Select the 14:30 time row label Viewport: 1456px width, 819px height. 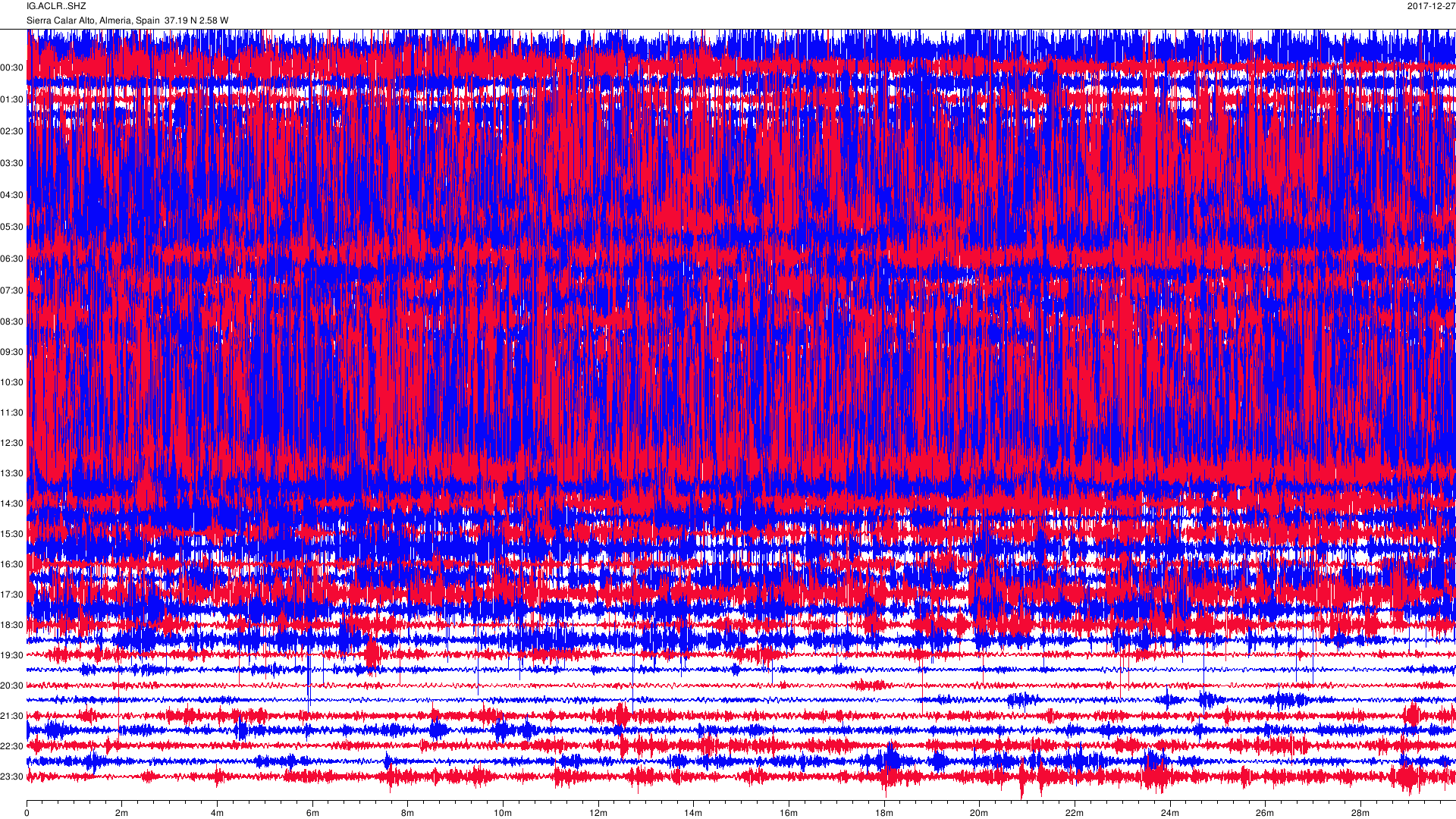pyautogui.click(x=12, y=504)
